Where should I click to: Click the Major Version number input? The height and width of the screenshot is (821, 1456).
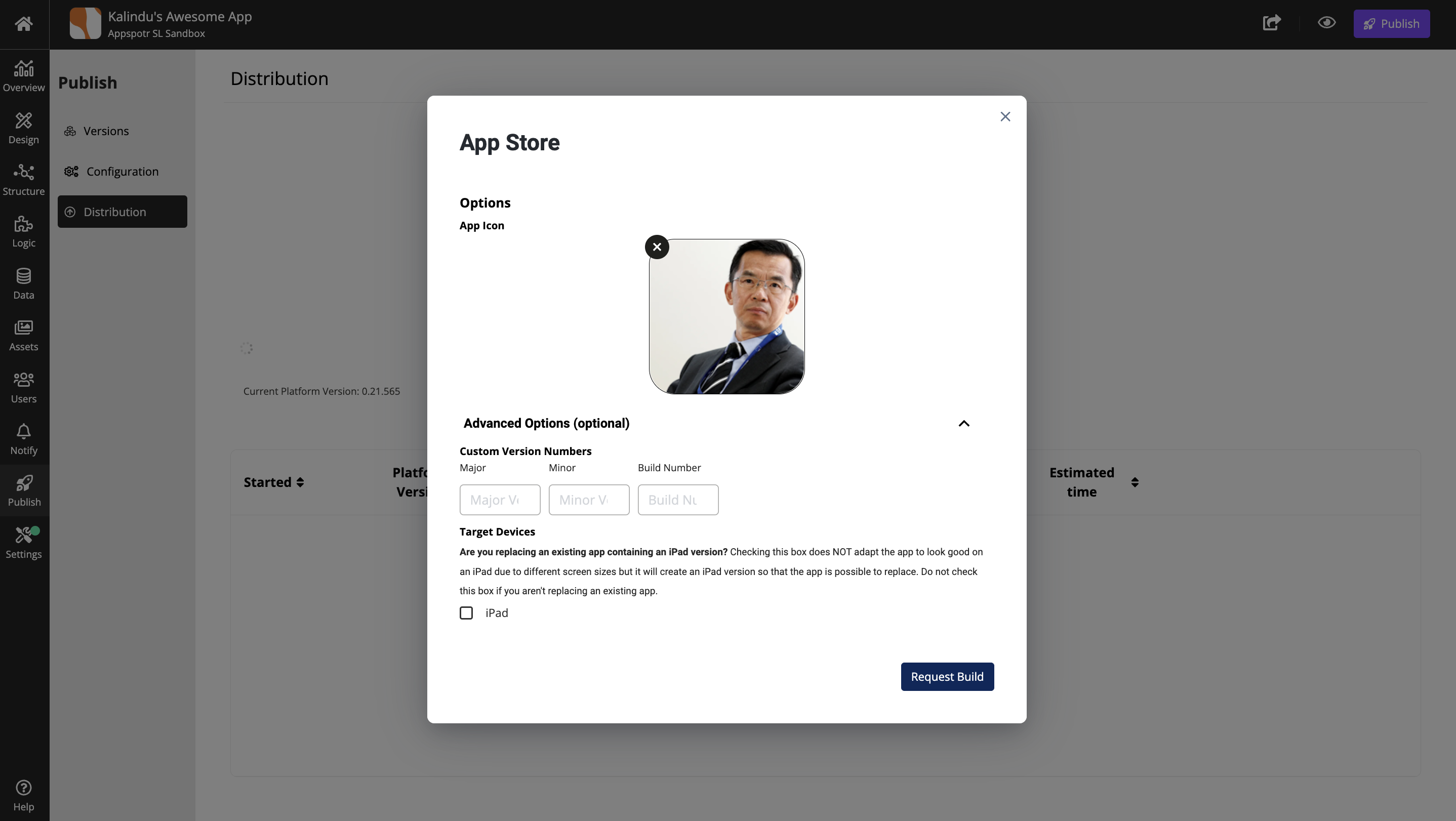pyautogui.click(x=500, y=500)
